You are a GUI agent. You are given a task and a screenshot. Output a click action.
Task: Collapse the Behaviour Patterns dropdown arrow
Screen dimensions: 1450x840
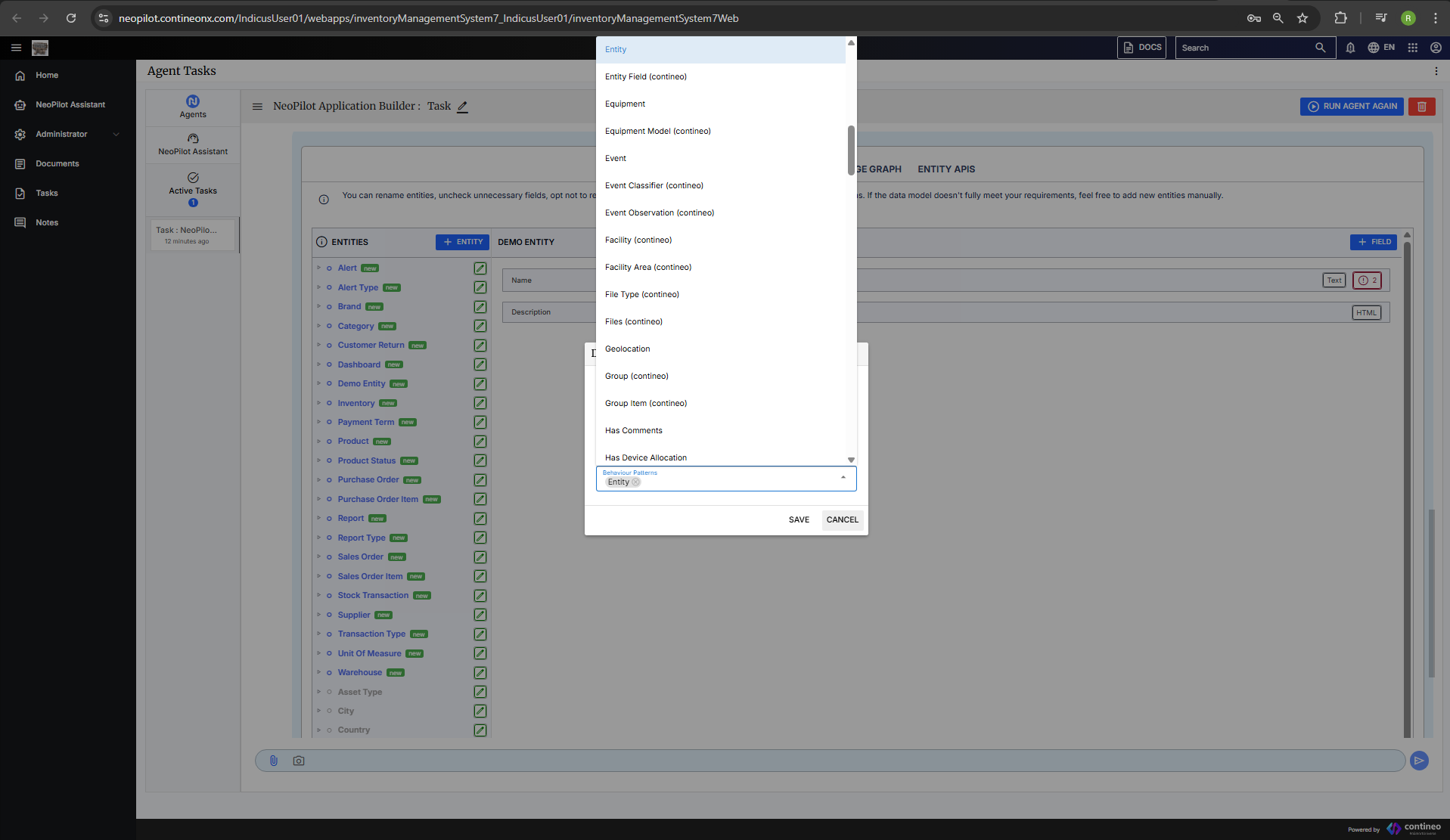843,478
